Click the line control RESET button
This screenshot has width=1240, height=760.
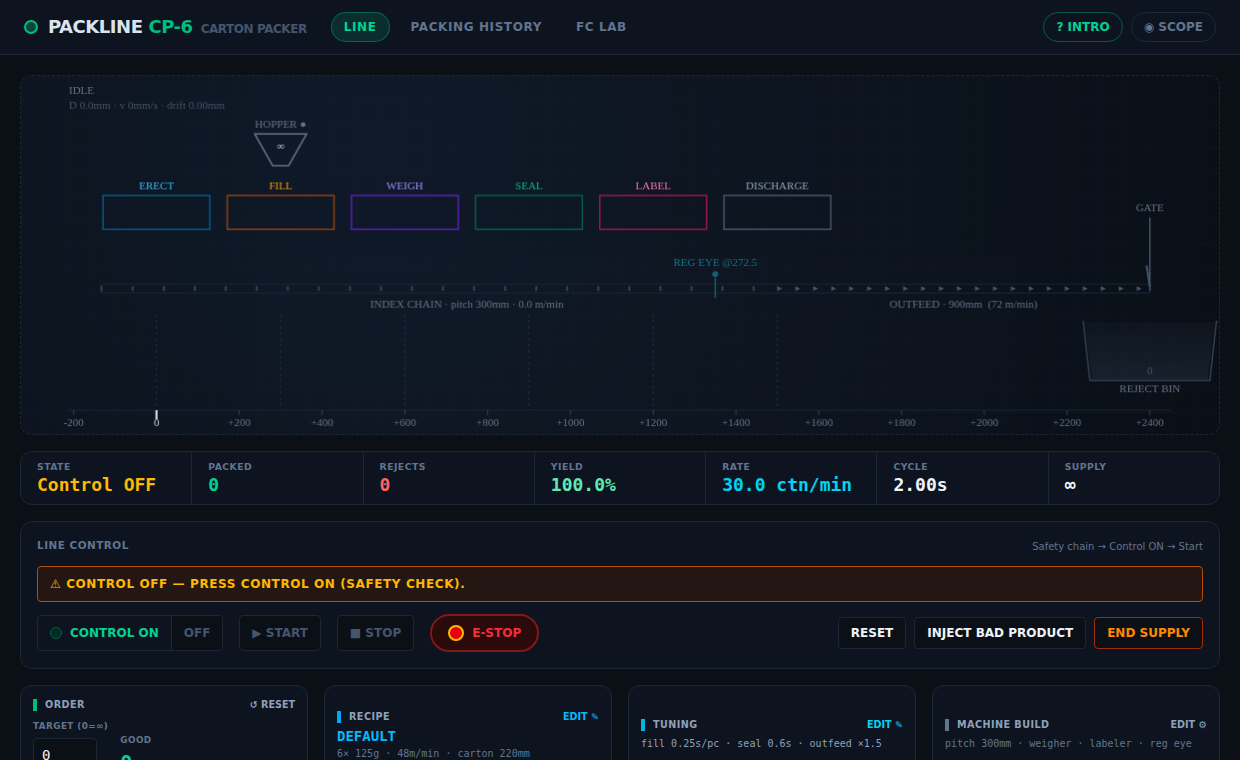pos(872,633)
